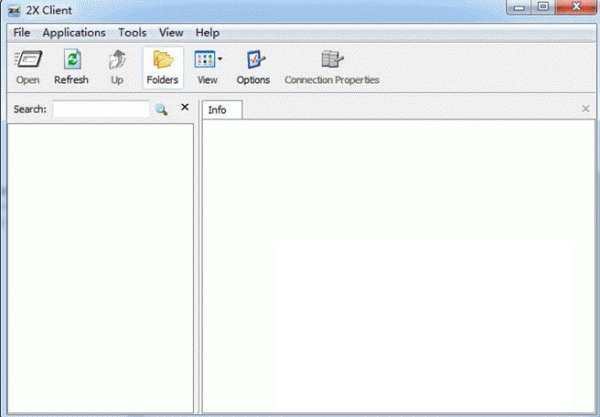The width and height of the screenshot is (600, 417).
Task: Open the File menu
Action: pos(22,32)
